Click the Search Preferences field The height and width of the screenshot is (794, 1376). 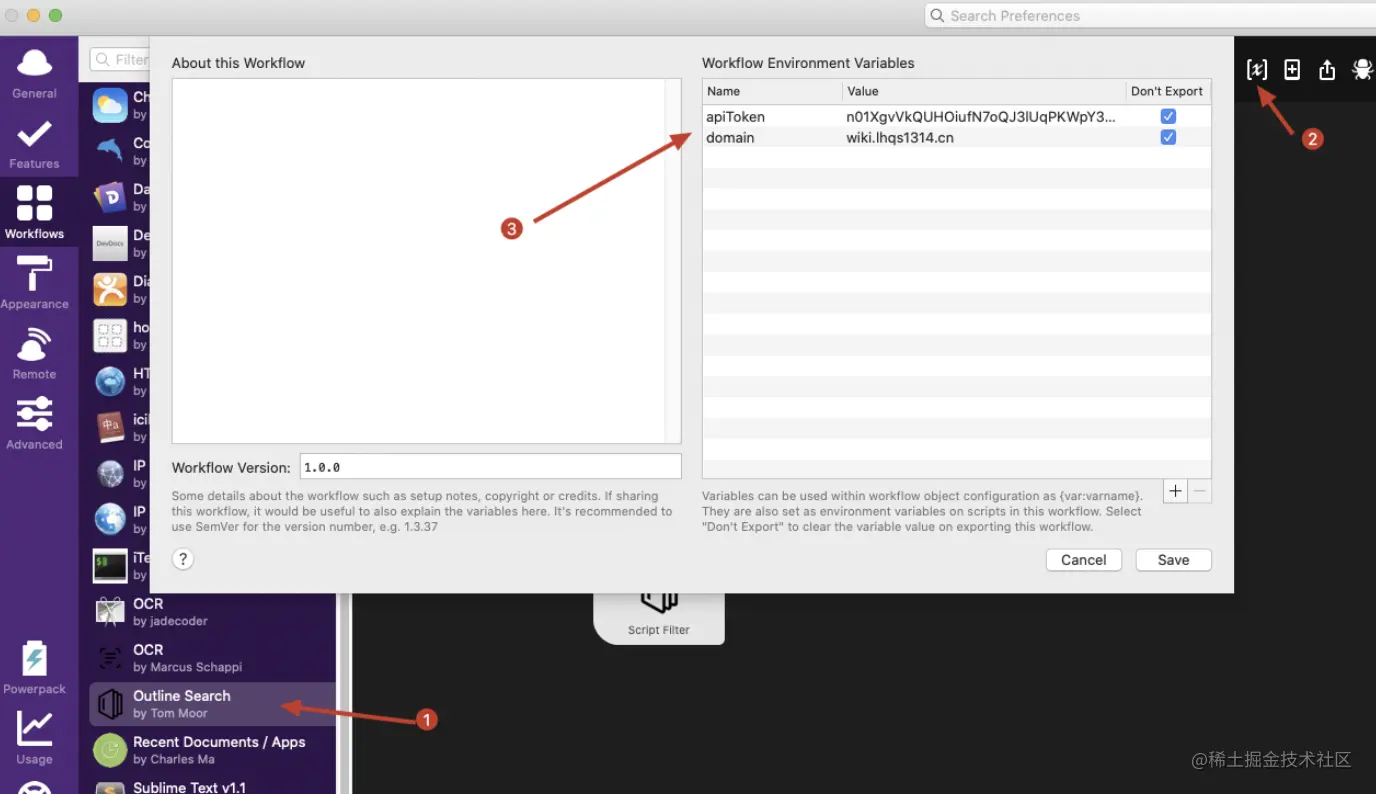1150,16
